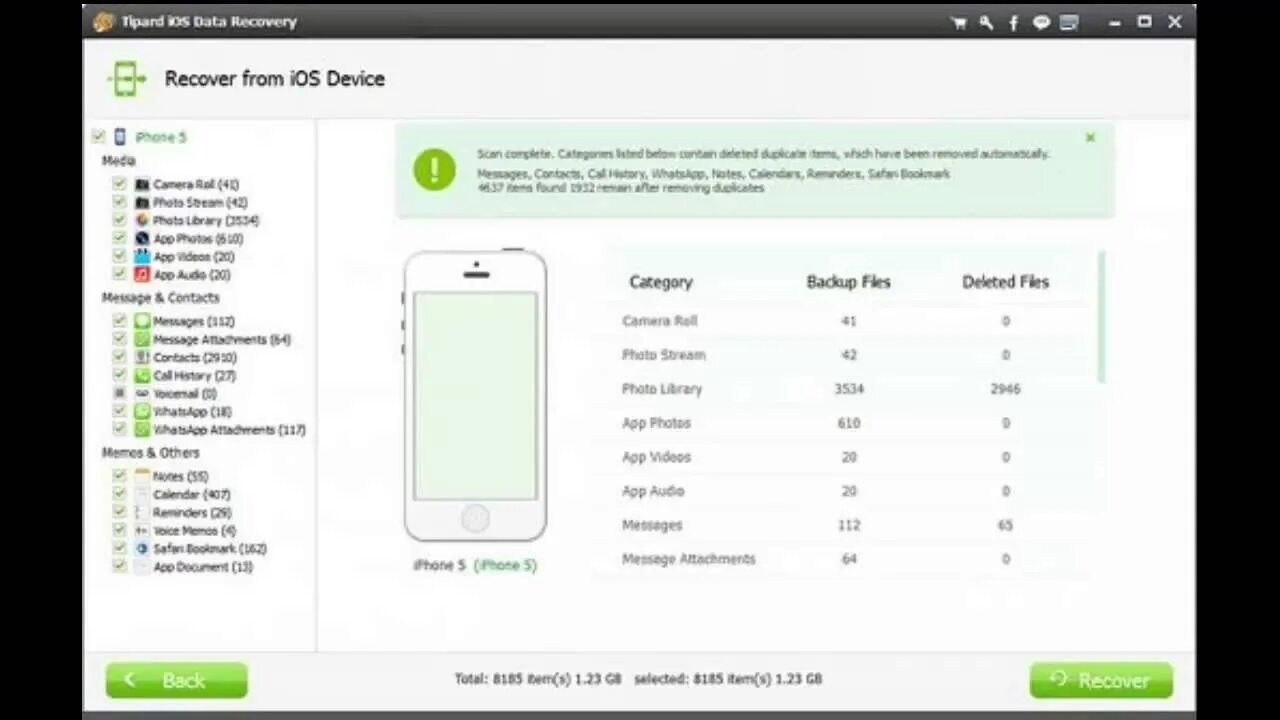Select the Safari Bookmark (162) tree item
1280x720 pixels.
point(210,549)
